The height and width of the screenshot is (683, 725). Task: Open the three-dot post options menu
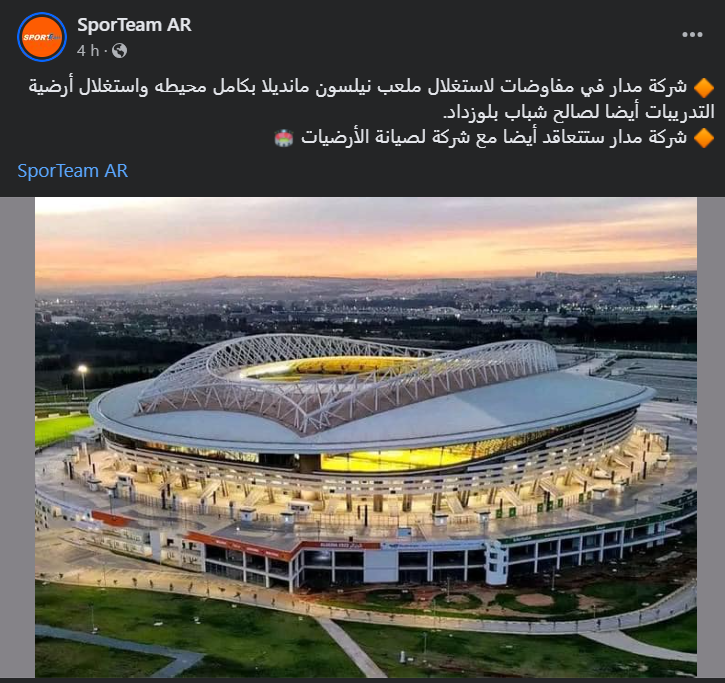[692, 35]
